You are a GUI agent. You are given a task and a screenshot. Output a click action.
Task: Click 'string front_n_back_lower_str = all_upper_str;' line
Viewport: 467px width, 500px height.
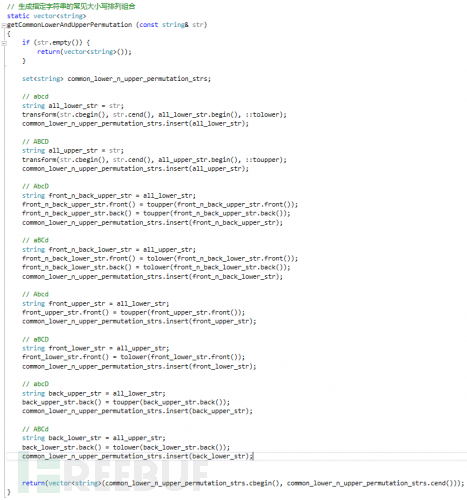[x=109, y=250]
